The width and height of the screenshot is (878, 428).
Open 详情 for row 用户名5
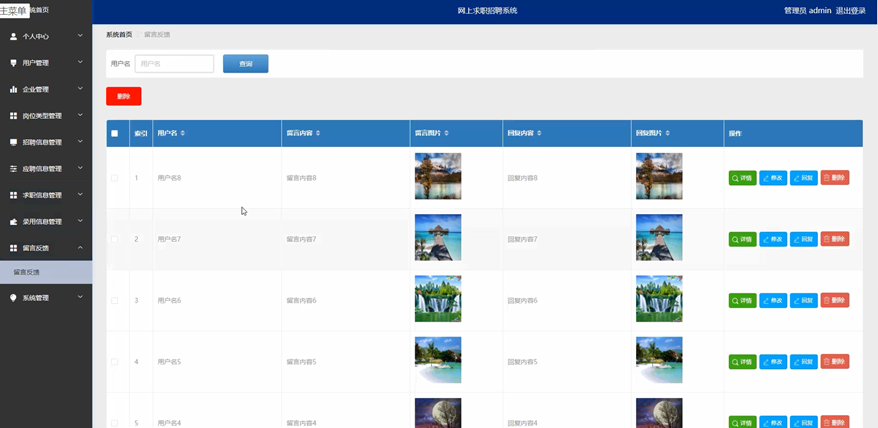point(742,362)
